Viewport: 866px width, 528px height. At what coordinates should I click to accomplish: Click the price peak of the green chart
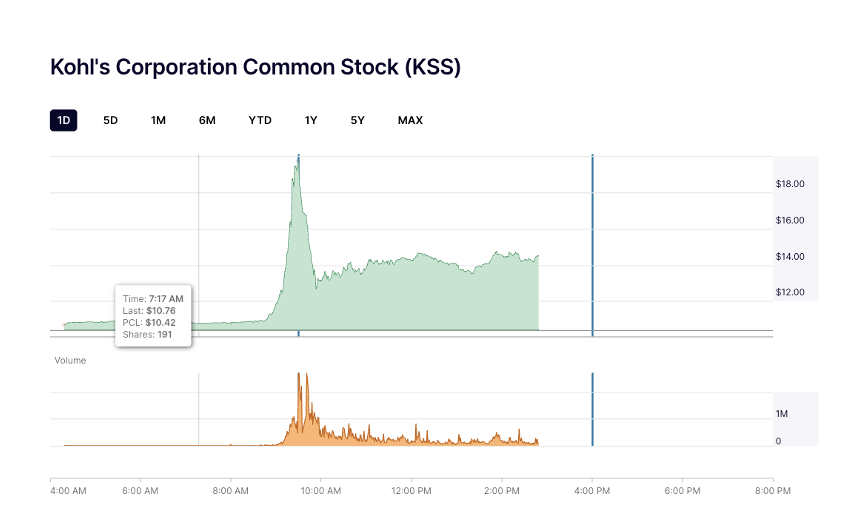coord(296,166)
